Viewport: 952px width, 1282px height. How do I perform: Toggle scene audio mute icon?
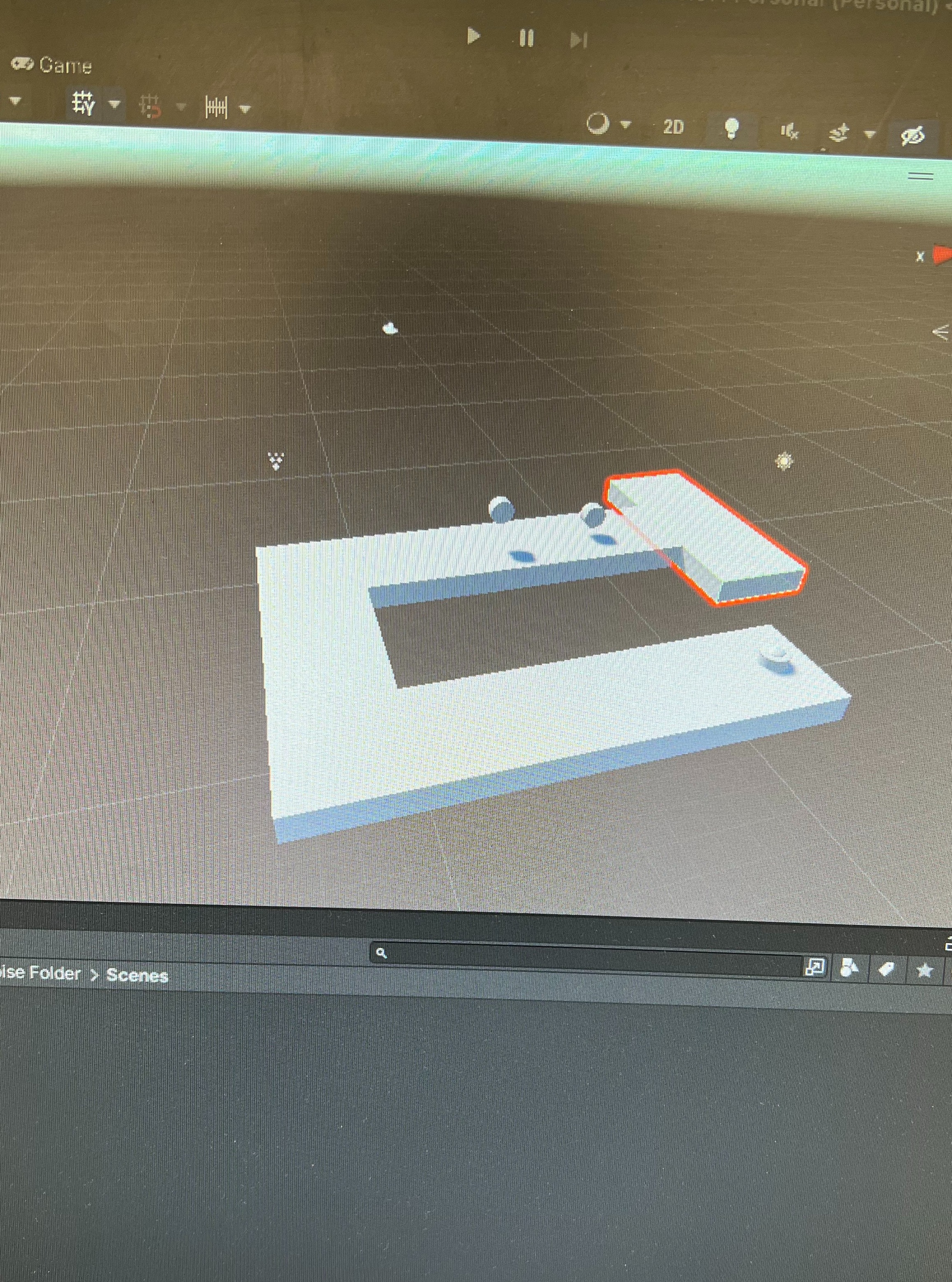(x=789, y=131)
